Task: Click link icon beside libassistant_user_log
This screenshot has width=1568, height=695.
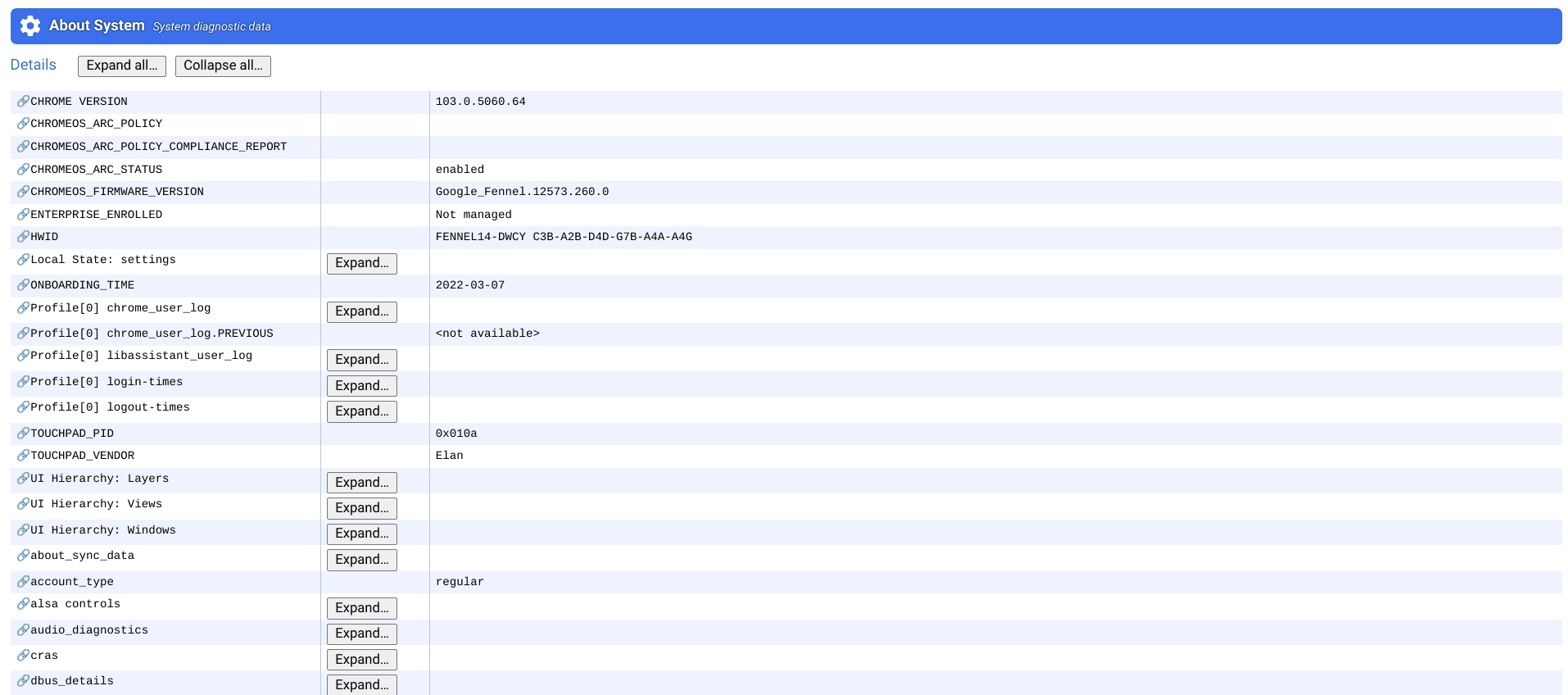Action: click(23, 355)
